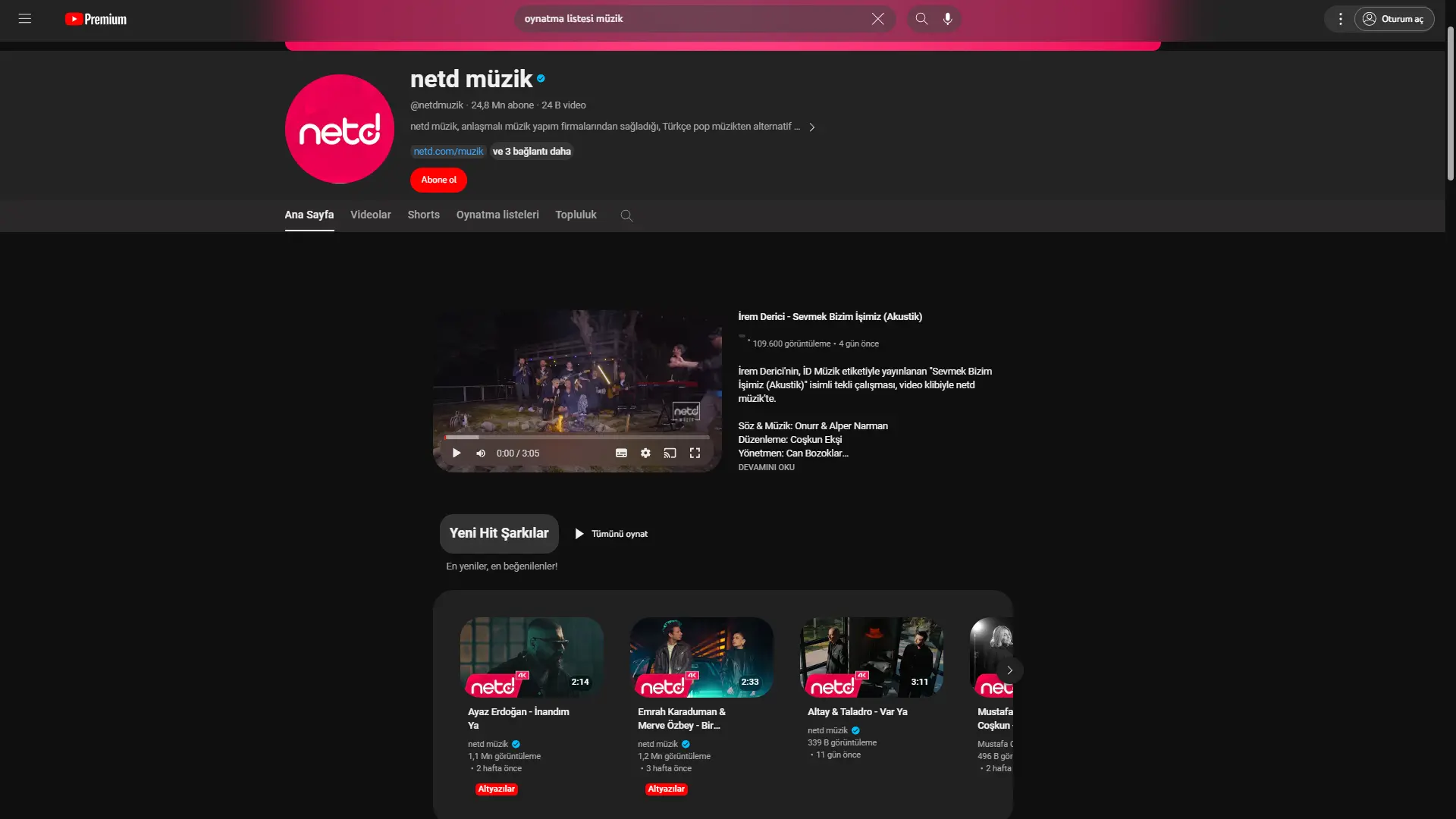Expand the channel description chevron
1456x819 pixels.
(811, 127)
